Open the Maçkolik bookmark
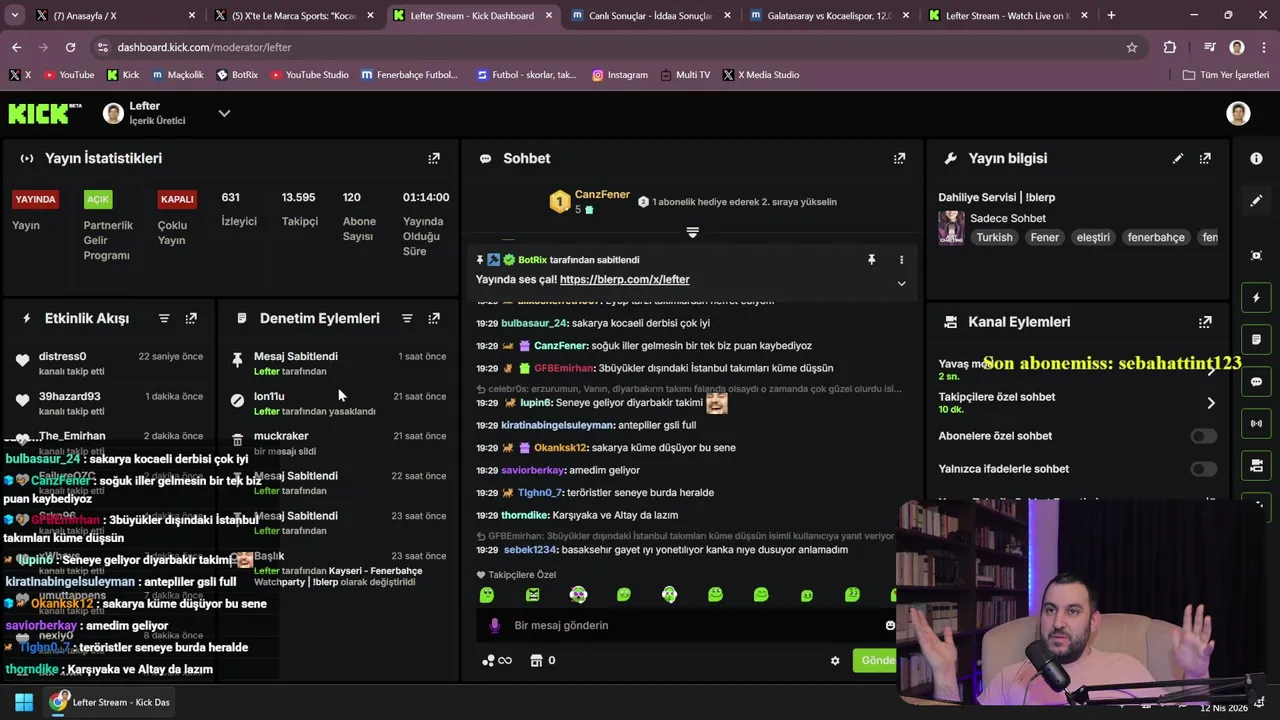The image size is (1280, 720). [177, 75]
